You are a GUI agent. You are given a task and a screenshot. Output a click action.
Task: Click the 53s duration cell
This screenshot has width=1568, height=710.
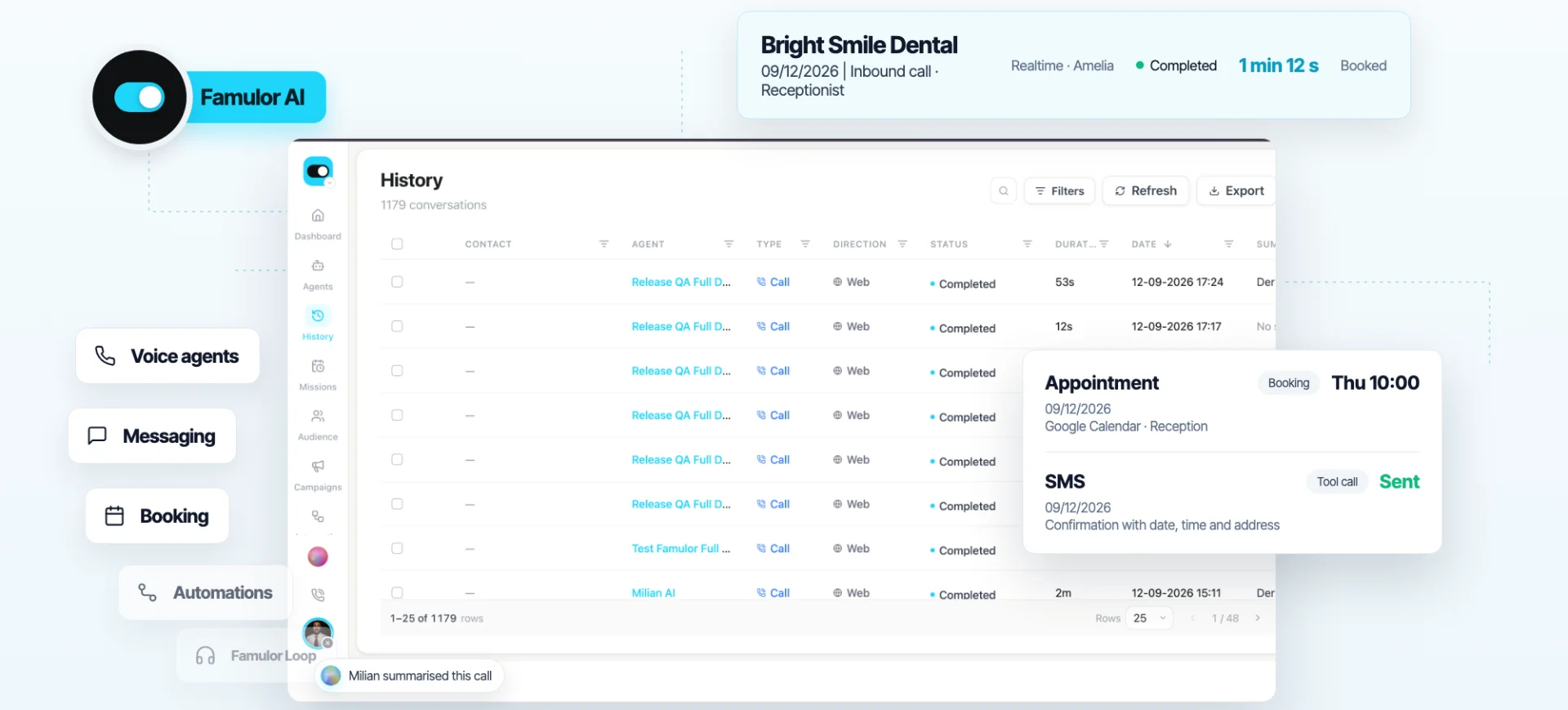[1064, 282]
